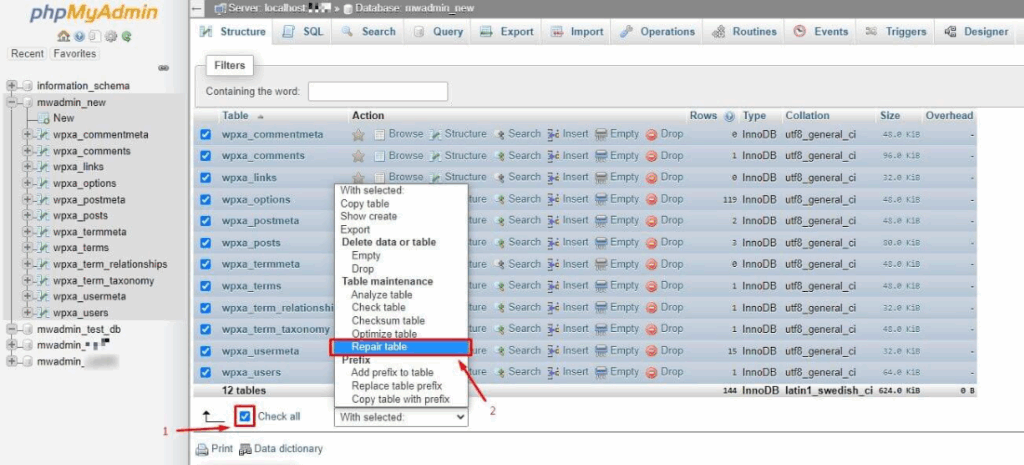The height and width of the screenshot is (465, 1024).
Task: Choose Repair table from the dropdown list
Action: point(379,347)
